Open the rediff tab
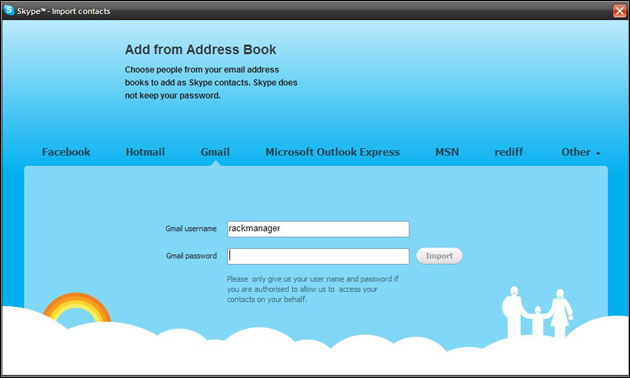 [x=509, y=152]
